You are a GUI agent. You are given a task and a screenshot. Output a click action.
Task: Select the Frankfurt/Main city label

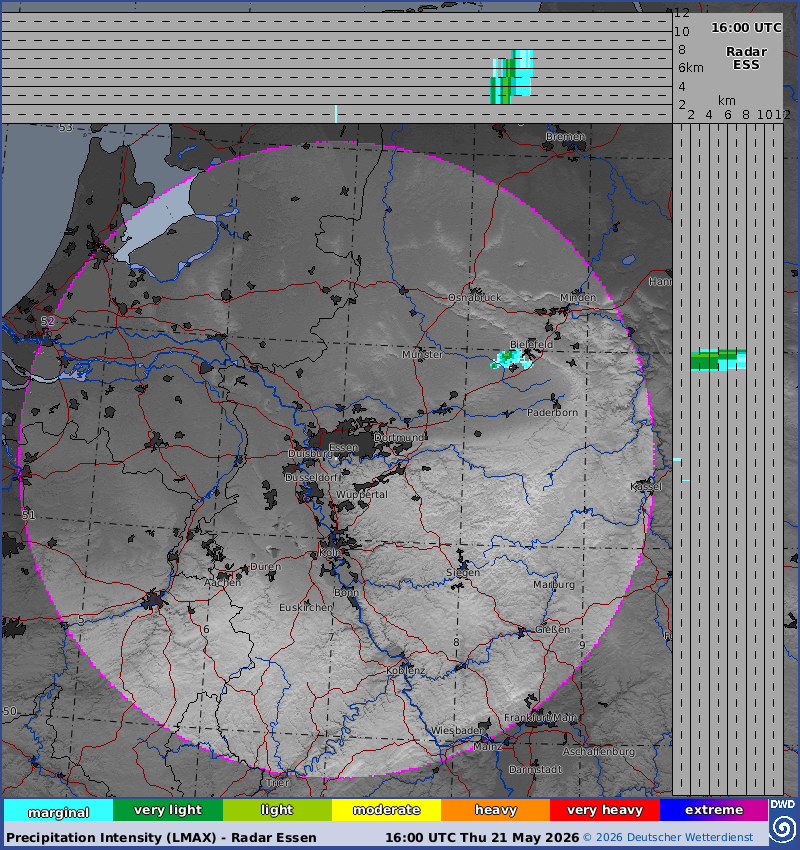point(540,717)
